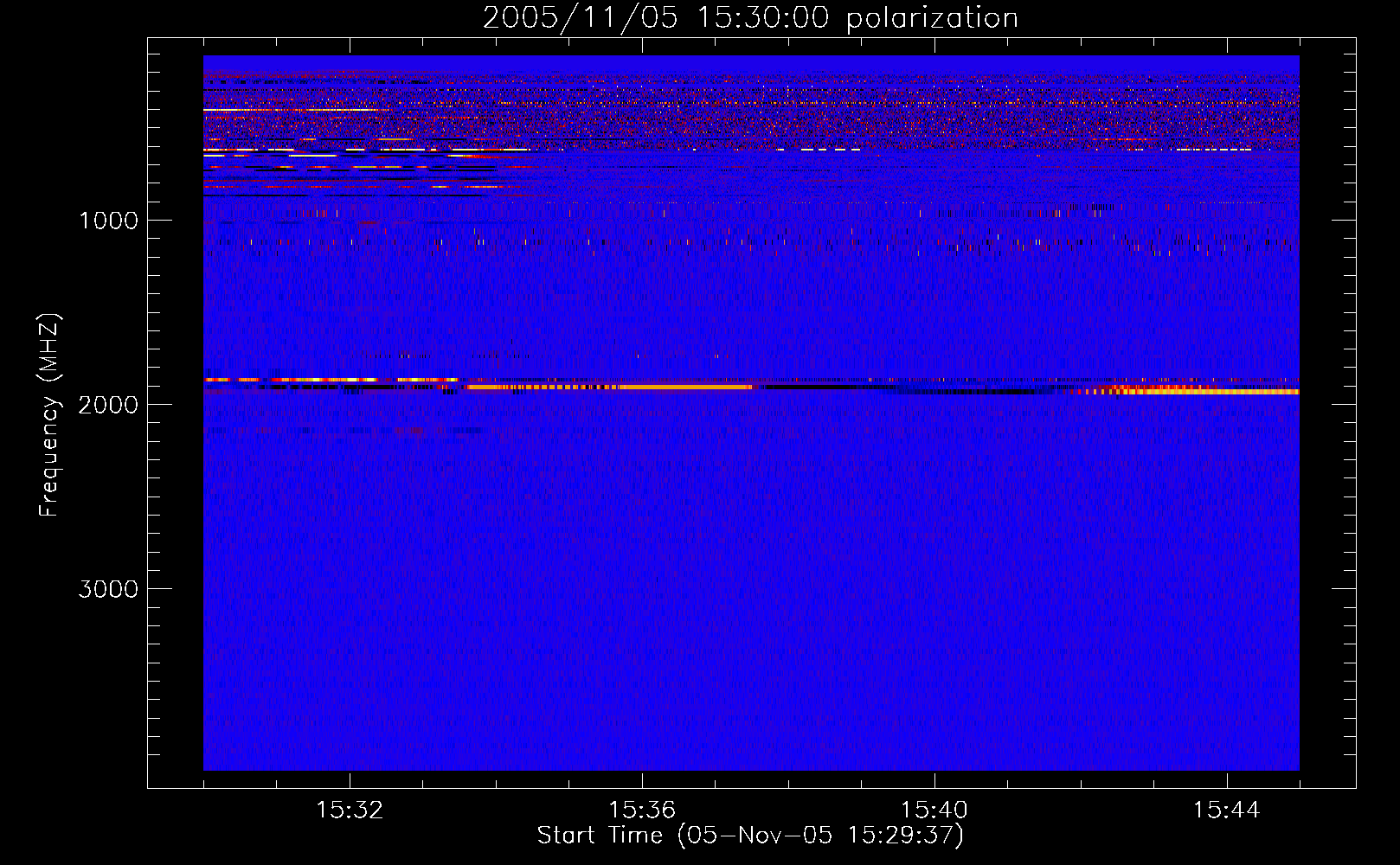Click the 'Start Time (05-Nov-05 15:29:37)' label

(750, 836)
